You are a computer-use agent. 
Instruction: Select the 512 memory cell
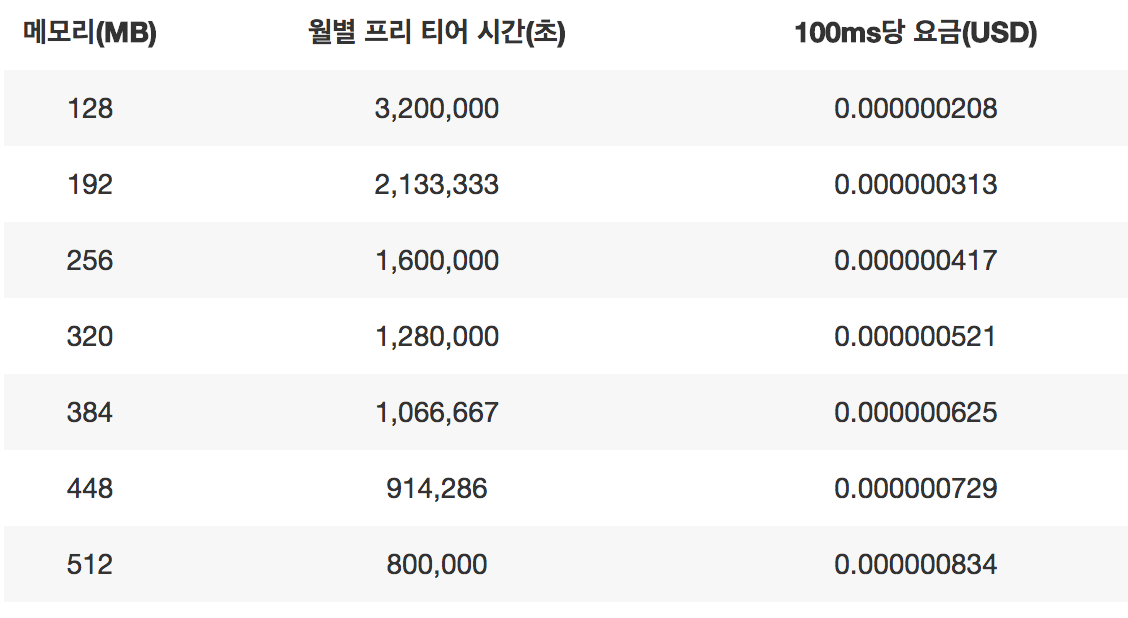click(90, 564)
